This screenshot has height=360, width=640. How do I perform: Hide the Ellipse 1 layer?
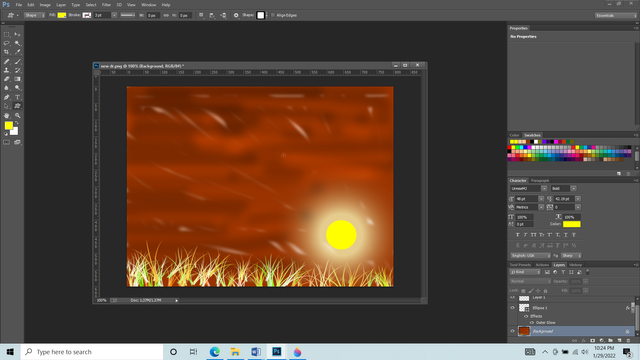tap(512, 308)
